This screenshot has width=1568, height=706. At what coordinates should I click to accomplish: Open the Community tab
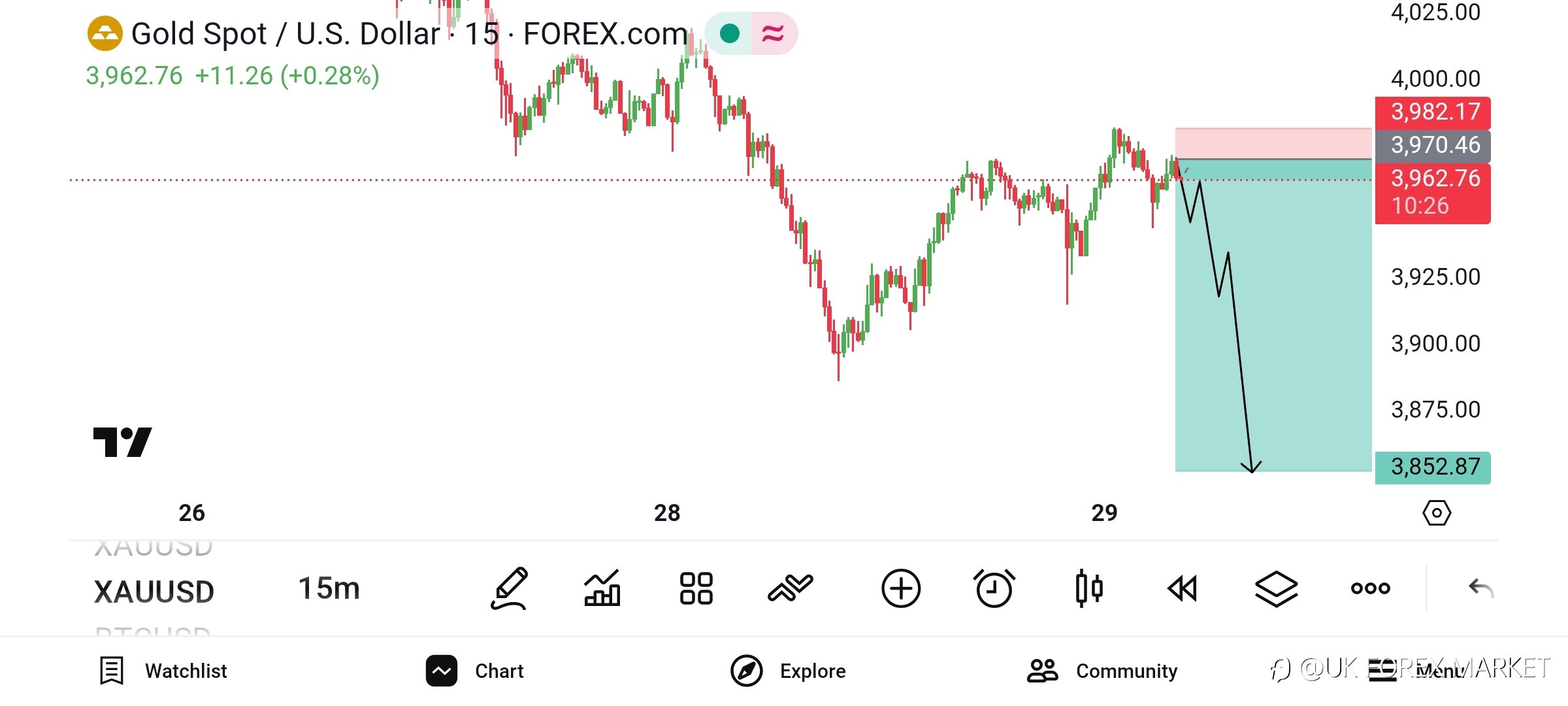(x=1103, y=671)
